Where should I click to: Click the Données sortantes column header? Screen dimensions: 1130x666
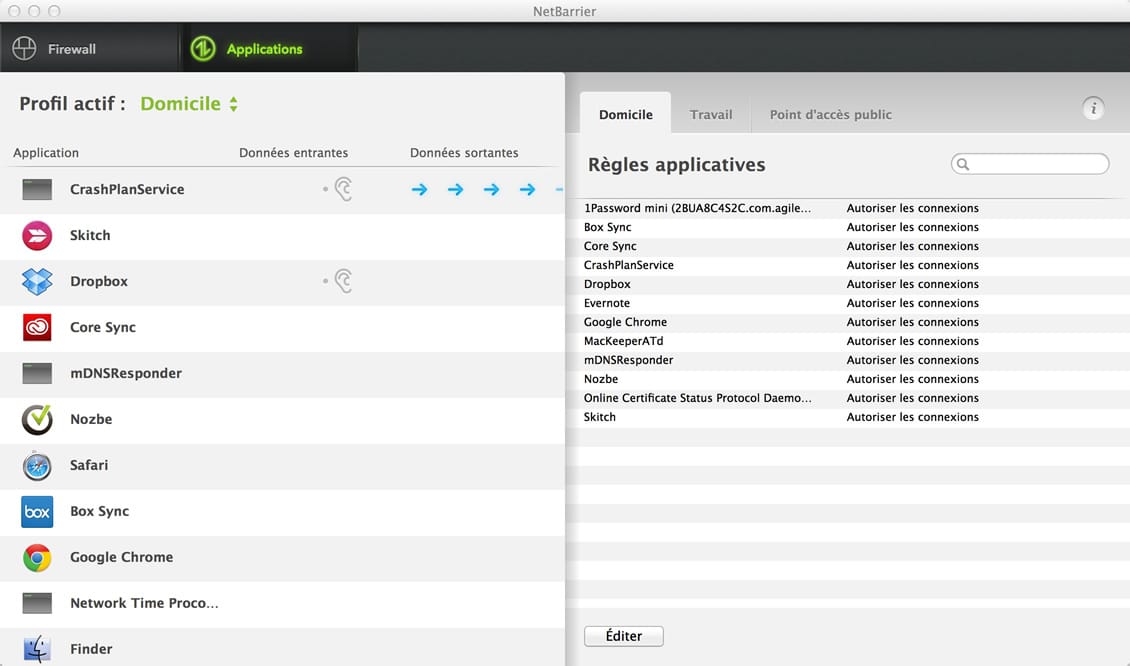[464, 153]
